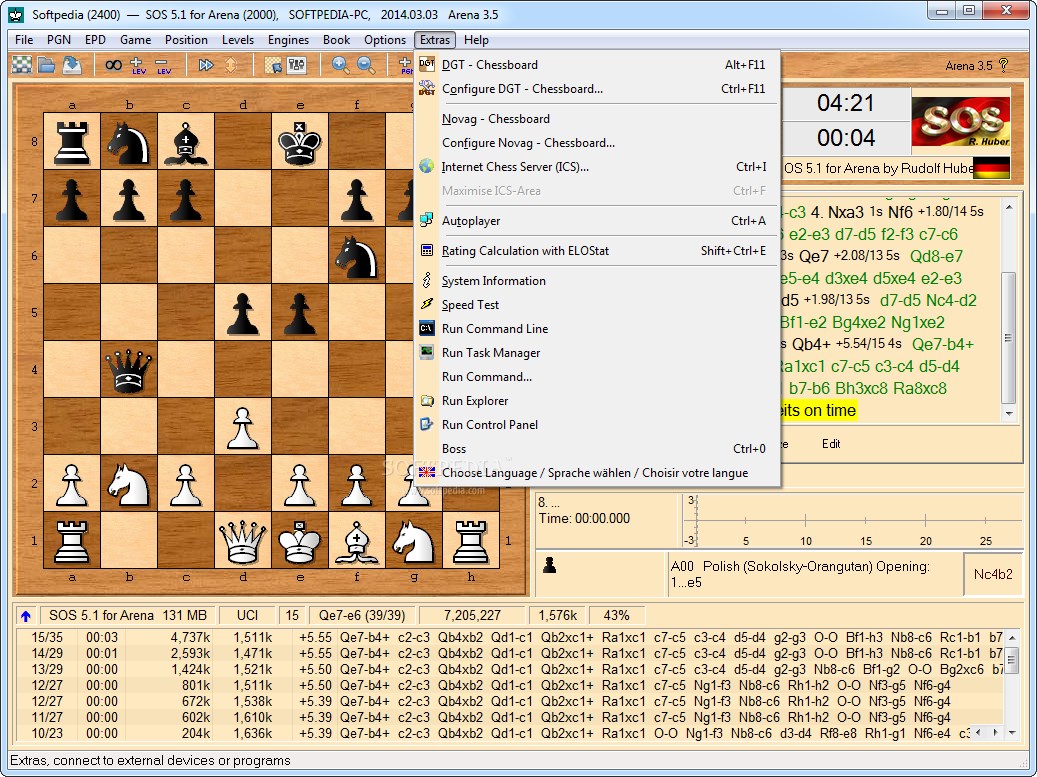This screenshot has width=1037, height=777.
Task: Open Rating Calculation with ELOStat
Action: [597, 251]
